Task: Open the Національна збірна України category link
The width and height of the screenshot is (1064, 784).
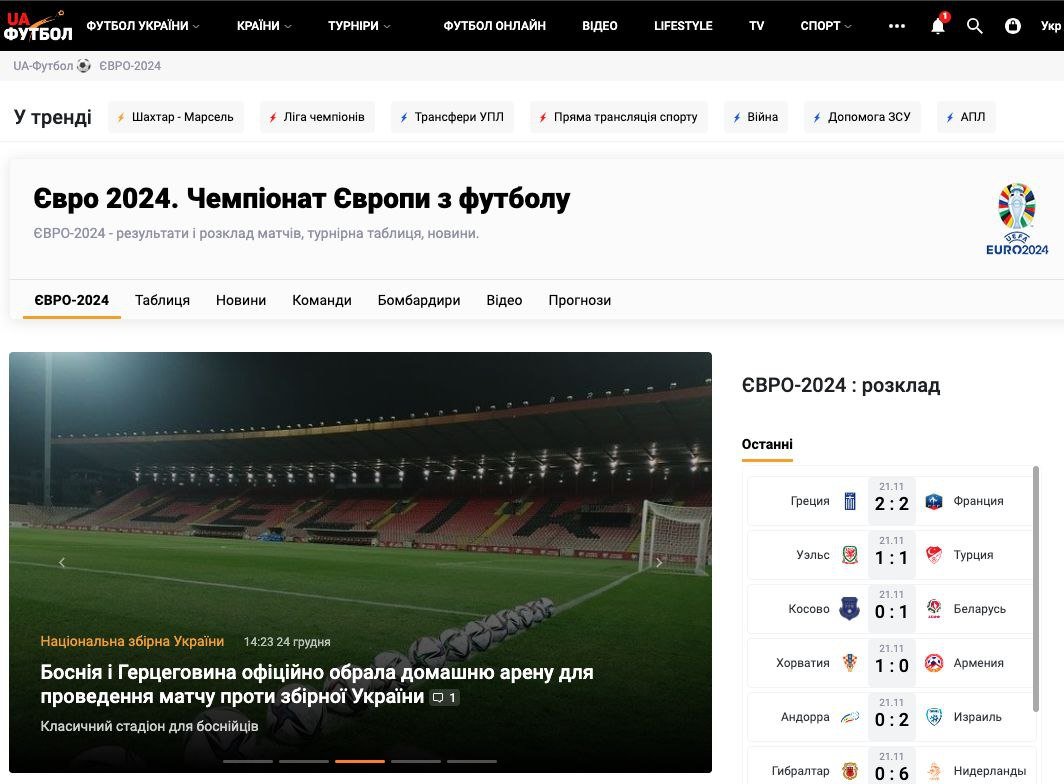Action: click(132, 641)
